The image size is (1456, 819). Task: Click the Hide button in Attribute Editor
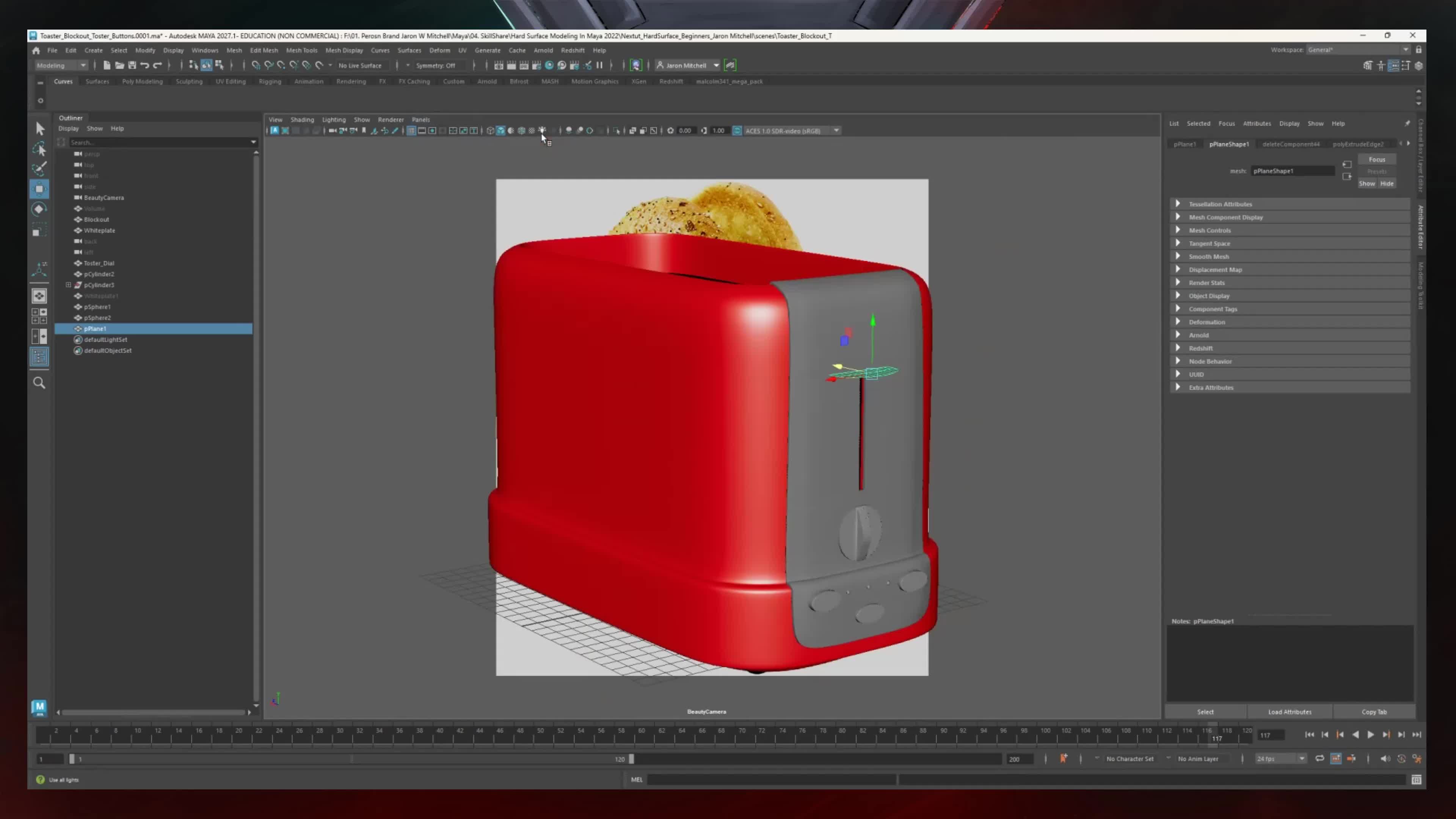pyautogui.click(x=1387, y=183)
